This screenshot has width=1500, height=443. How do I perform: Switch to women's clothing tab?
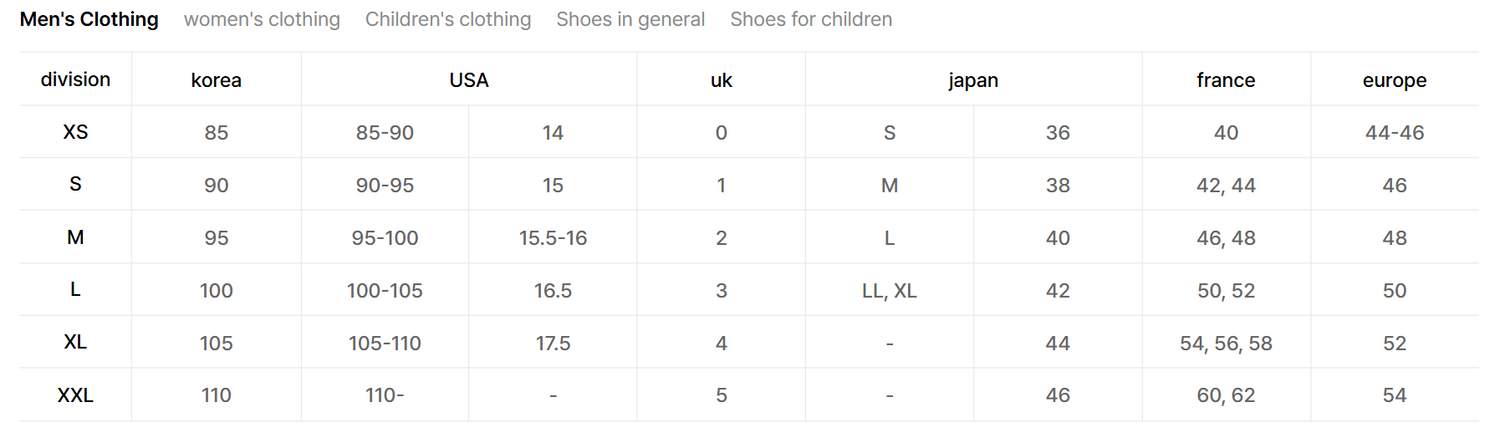click(262, 19)
